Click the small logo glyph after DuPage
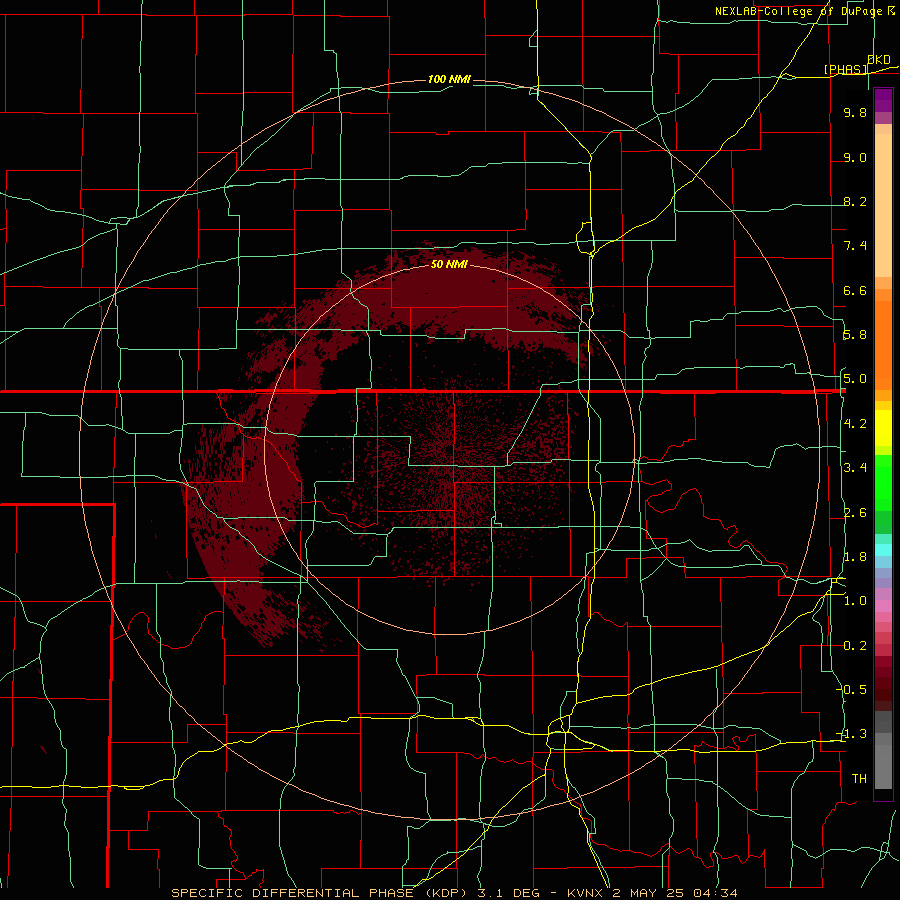Viewport: 900px width, 900px height. point(891,11)
